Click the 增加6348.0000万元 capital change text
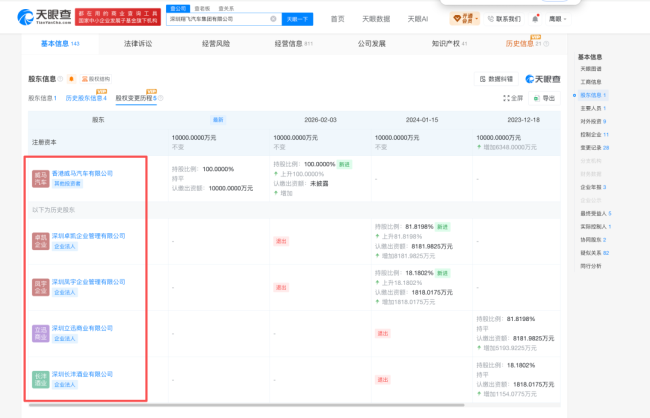The image size is (650, 418). pyautogui.click(x=510, y=147)
